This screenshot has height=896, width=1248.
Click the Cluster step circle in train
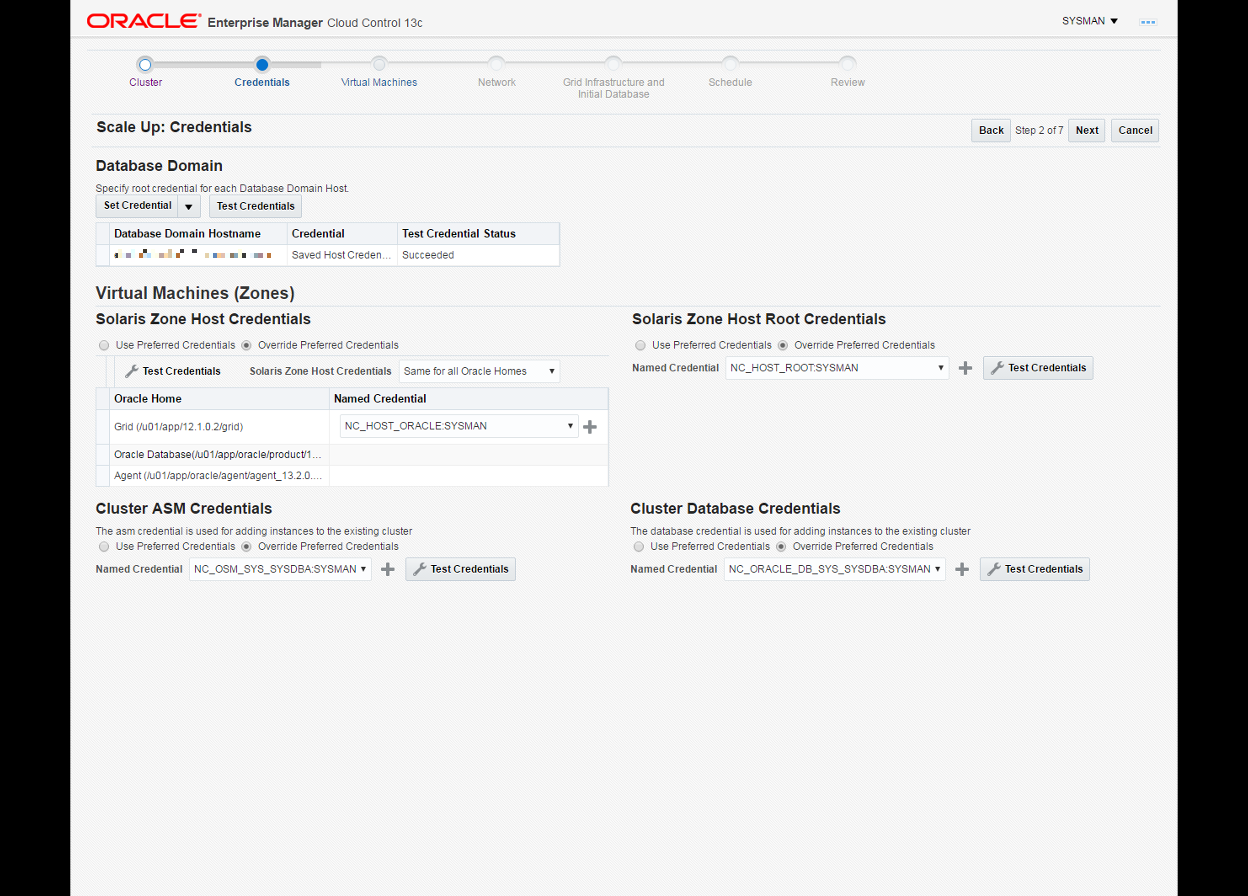coord(145,64)
